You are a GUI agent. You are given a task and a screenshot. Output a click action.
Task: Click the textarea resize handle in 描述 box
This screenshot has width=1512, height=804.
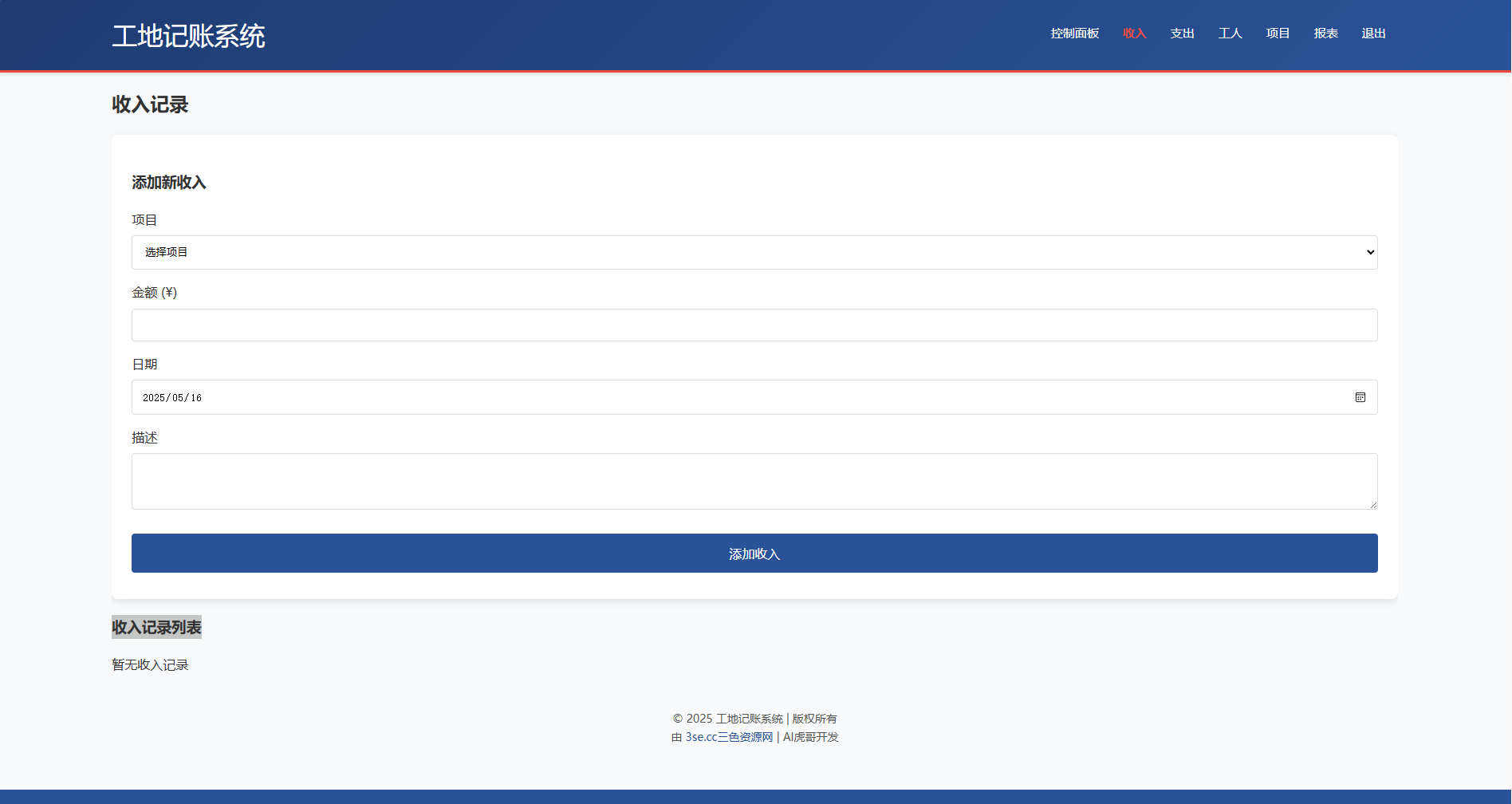1372,504
